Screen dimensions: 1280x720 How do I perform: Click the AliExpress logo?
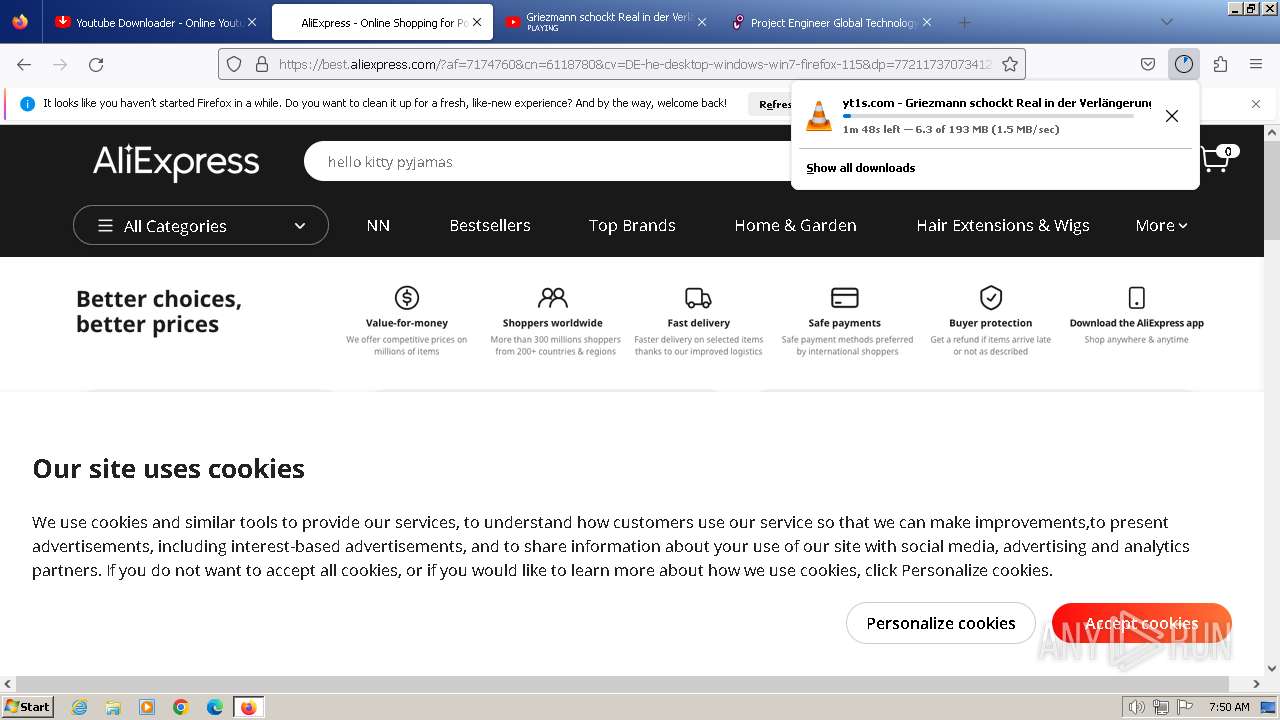click(176, 162)
